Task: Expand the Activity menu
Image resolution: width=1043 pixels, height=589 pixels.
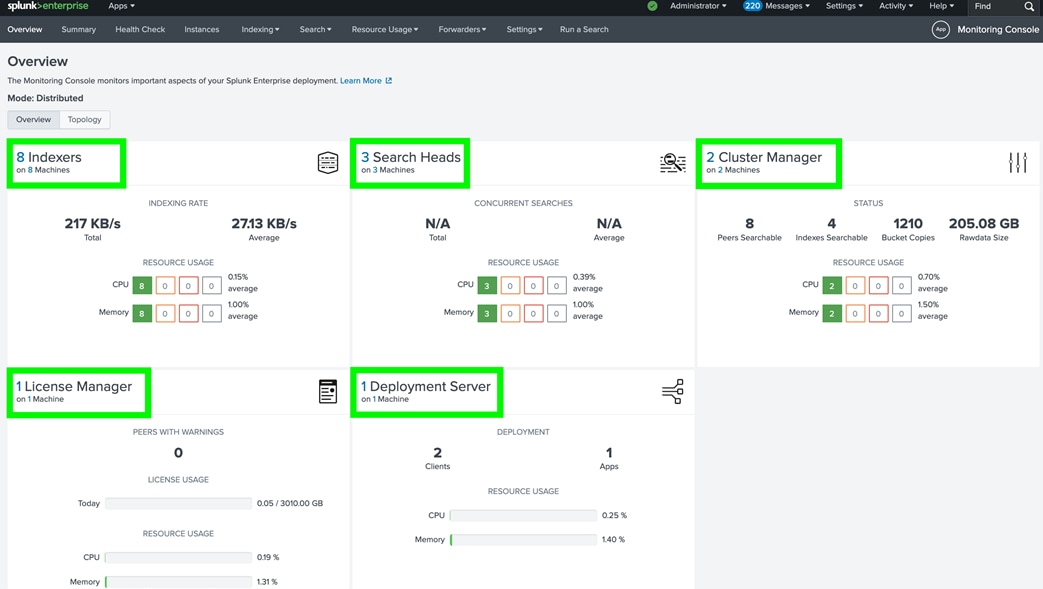Action: [x=896, y=6]
